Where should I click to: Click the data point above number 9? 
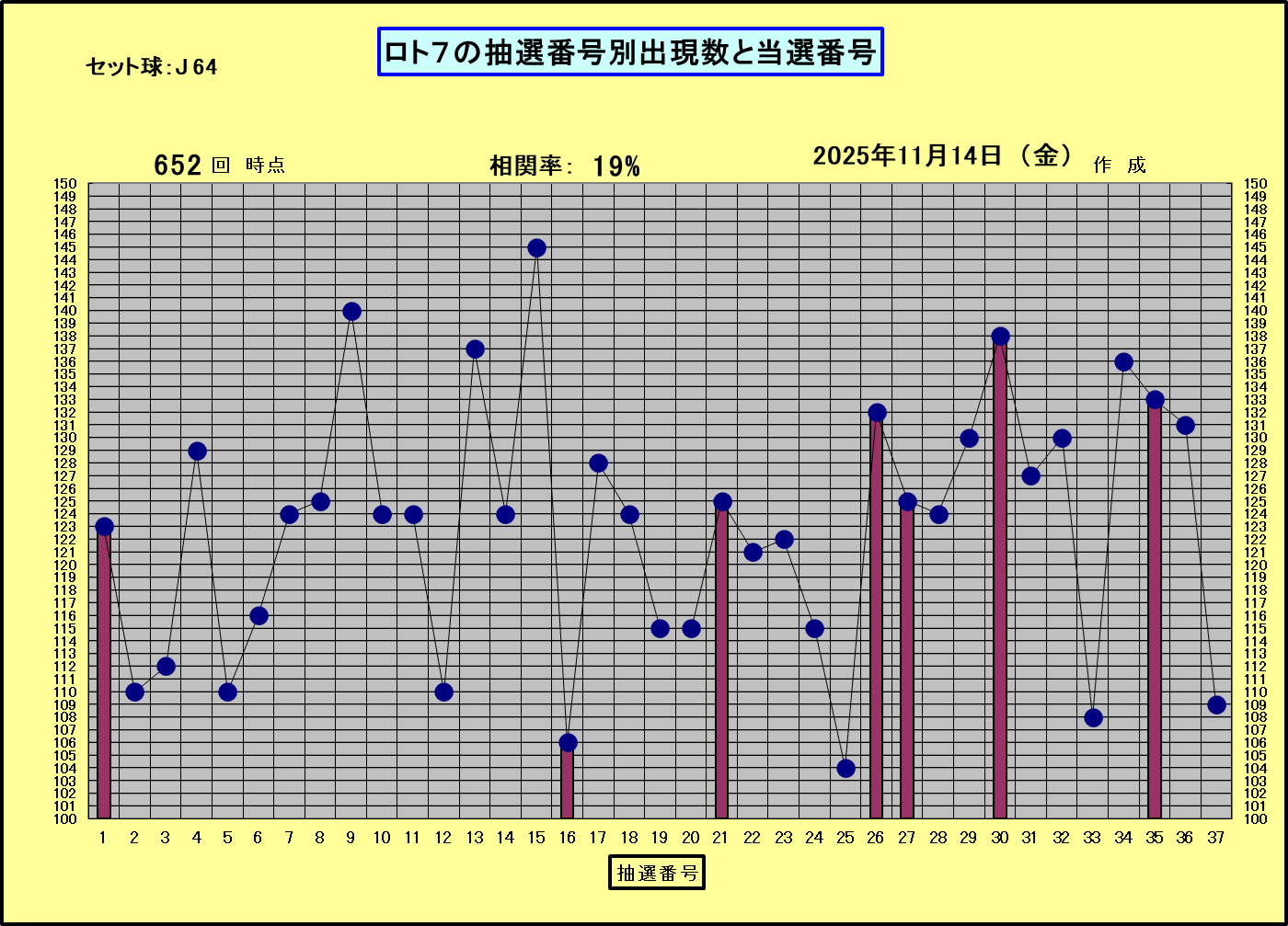351,312
